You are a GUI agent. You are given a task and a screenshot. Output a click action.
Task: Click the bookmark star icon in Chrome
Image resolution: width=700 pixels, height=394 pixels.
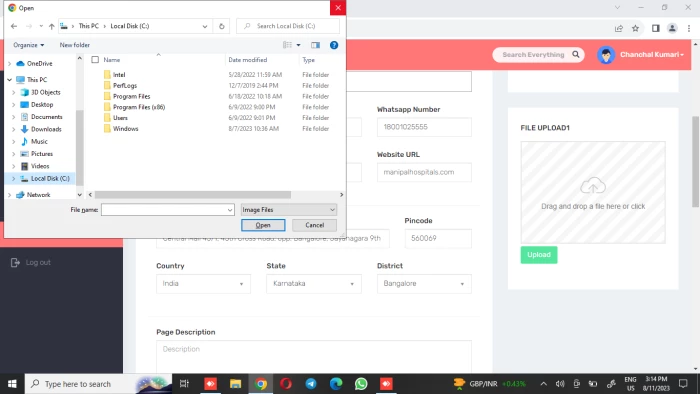(635, 29)
